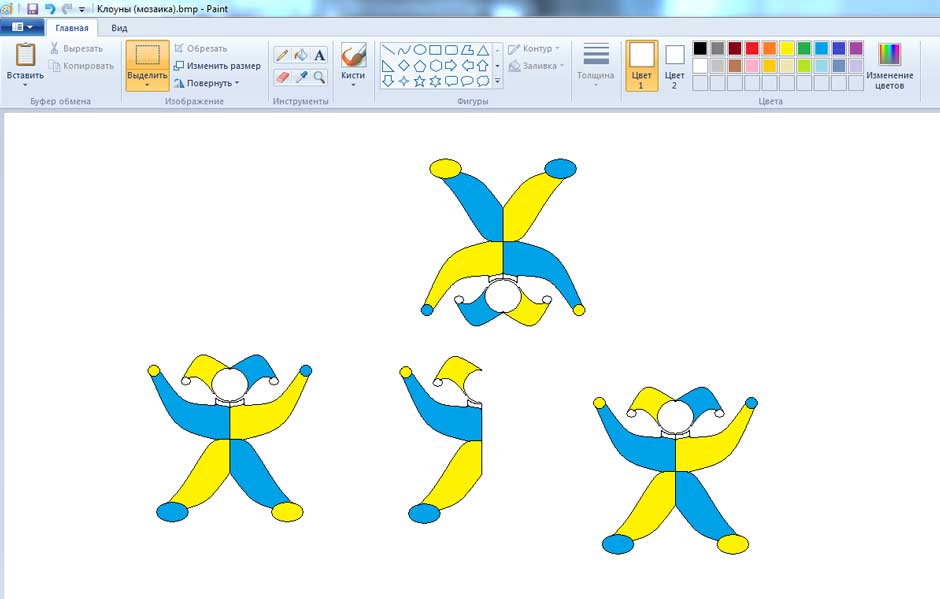
Task: Toggle the Выделить selection tool
Action: point(147,60)
